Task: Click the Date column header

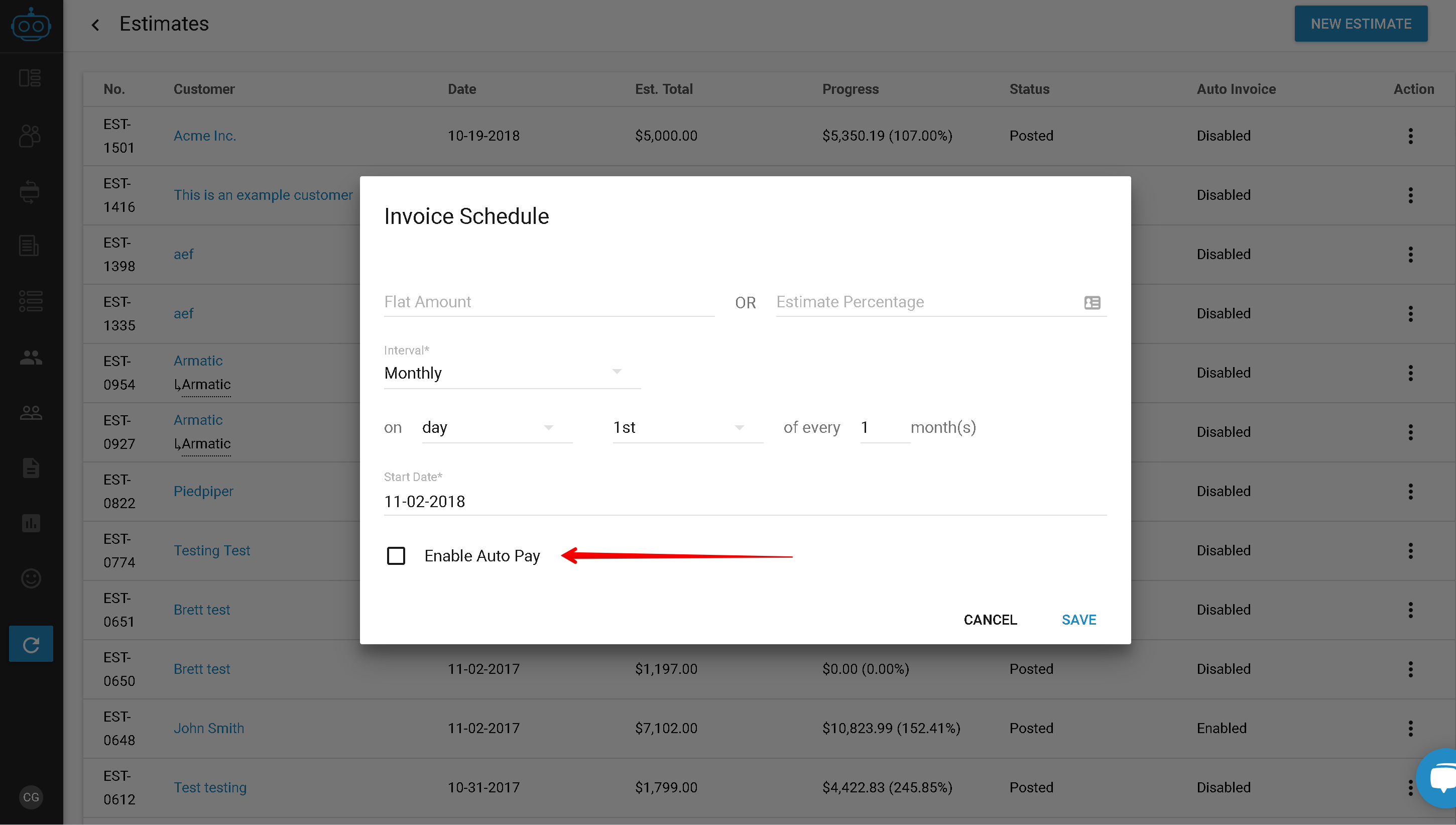Action: coord(462,89)
